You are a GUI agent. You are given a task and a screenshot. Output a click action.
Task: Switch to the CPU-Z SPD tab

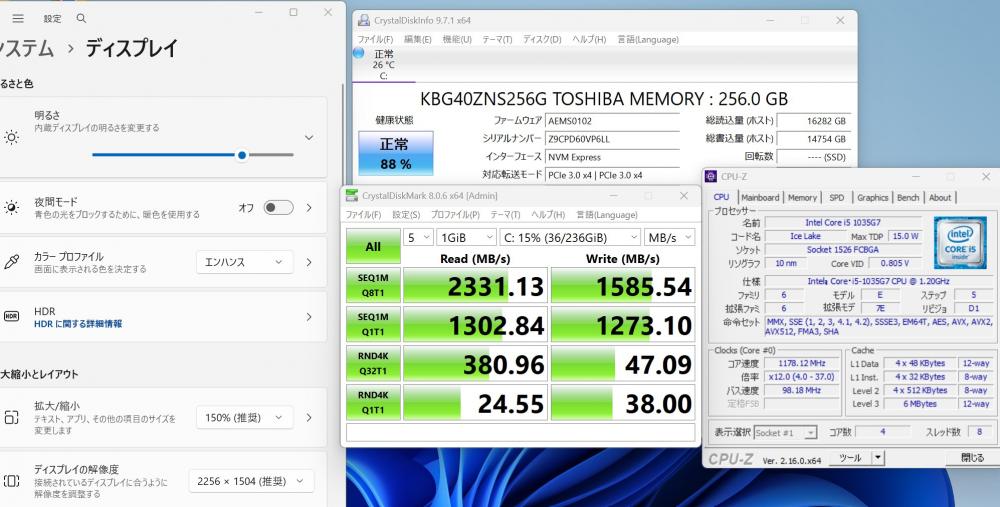click(837, 198)
